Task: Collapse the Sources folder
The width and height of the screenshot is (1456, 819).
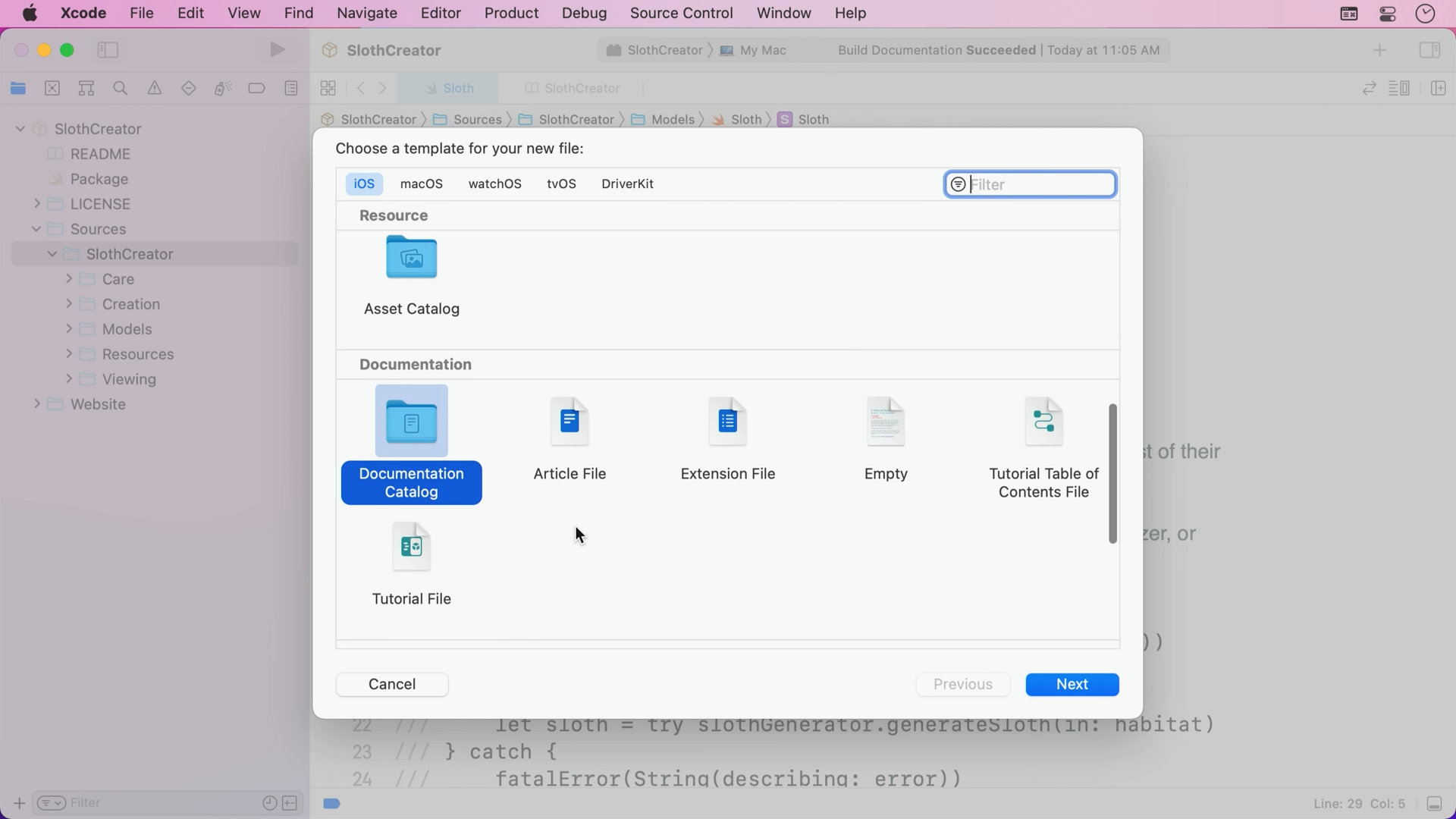Action: pyautogui.click(x=36, y=228)
